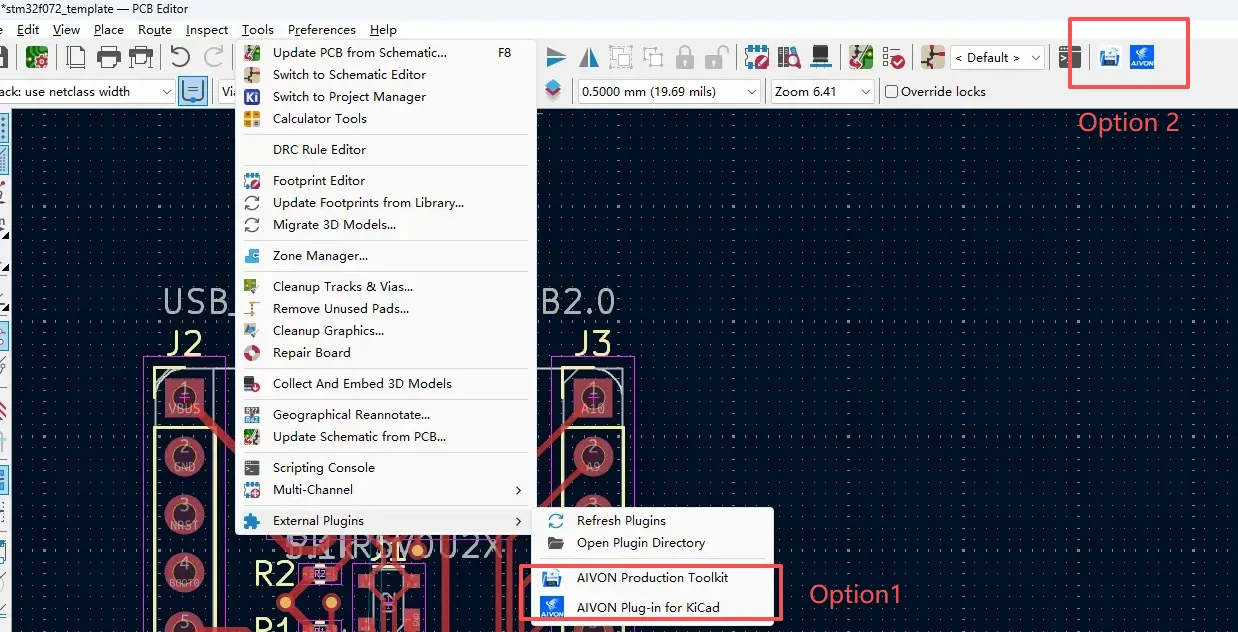Close the open Tools menu
The height and width of the screenshot is (632, 1238).
click(258, 29)
